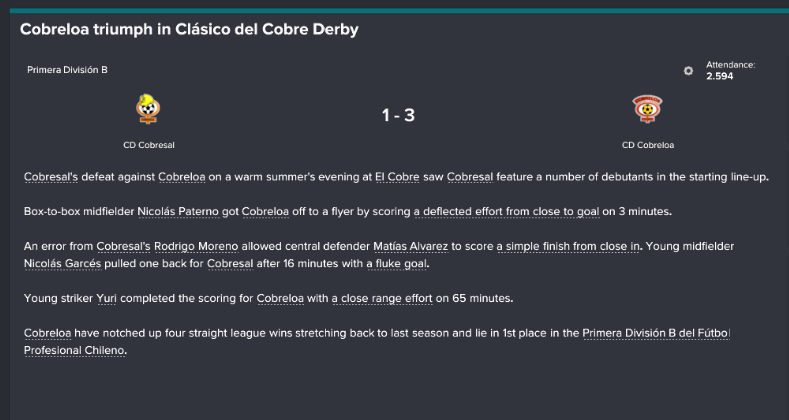
Task: Click the news headline about Clásico del Cobre
Action: coord(189,29)
